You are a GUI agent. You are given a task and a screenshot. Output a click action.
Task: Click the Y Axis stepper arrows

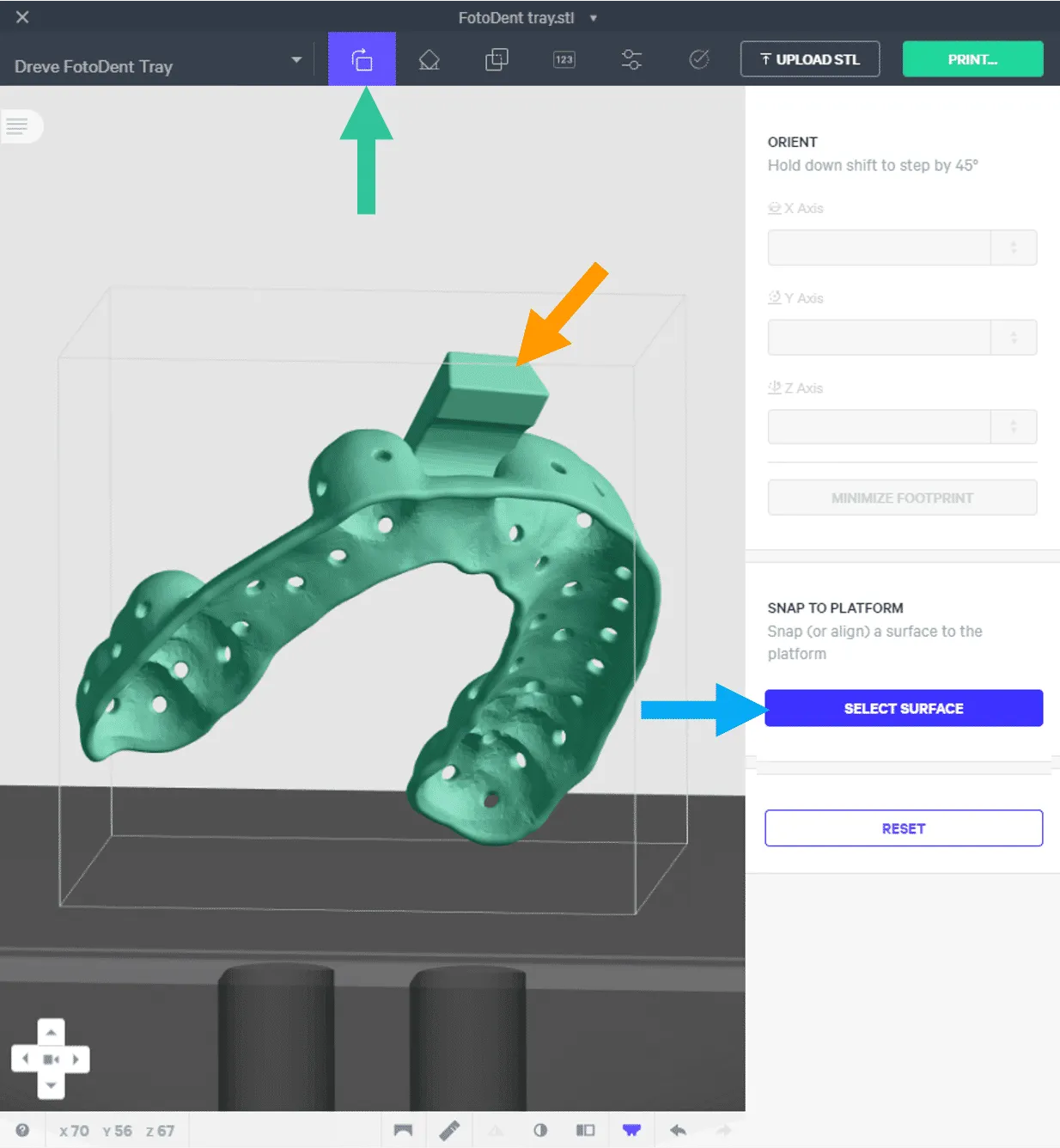(x=1014, y=338)
